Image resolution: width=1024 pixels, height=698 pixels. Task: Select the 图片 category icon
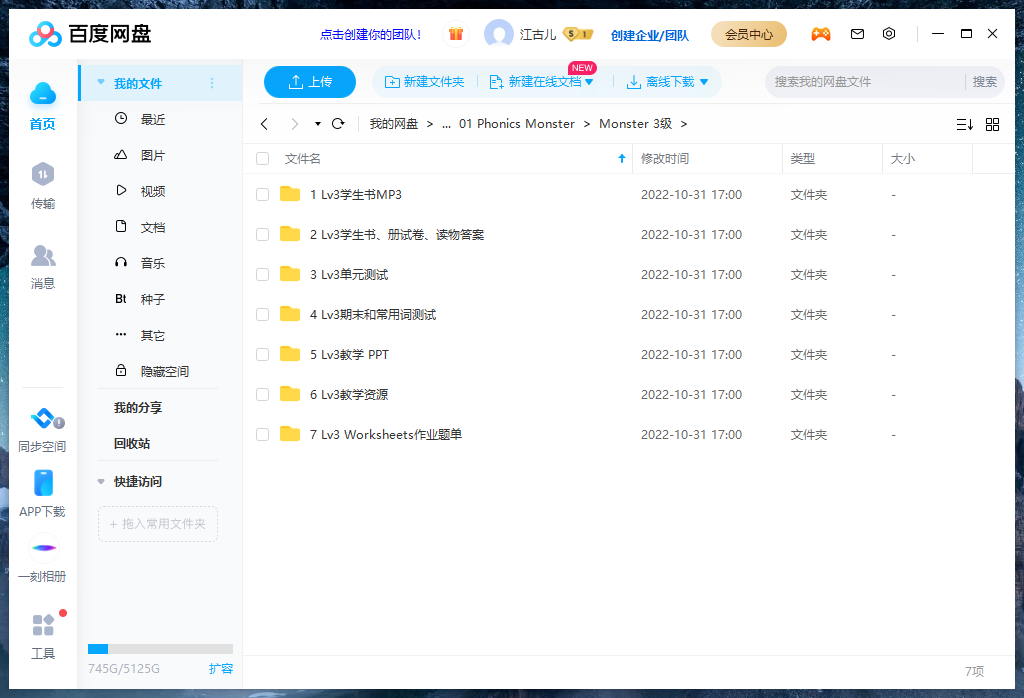120,155
